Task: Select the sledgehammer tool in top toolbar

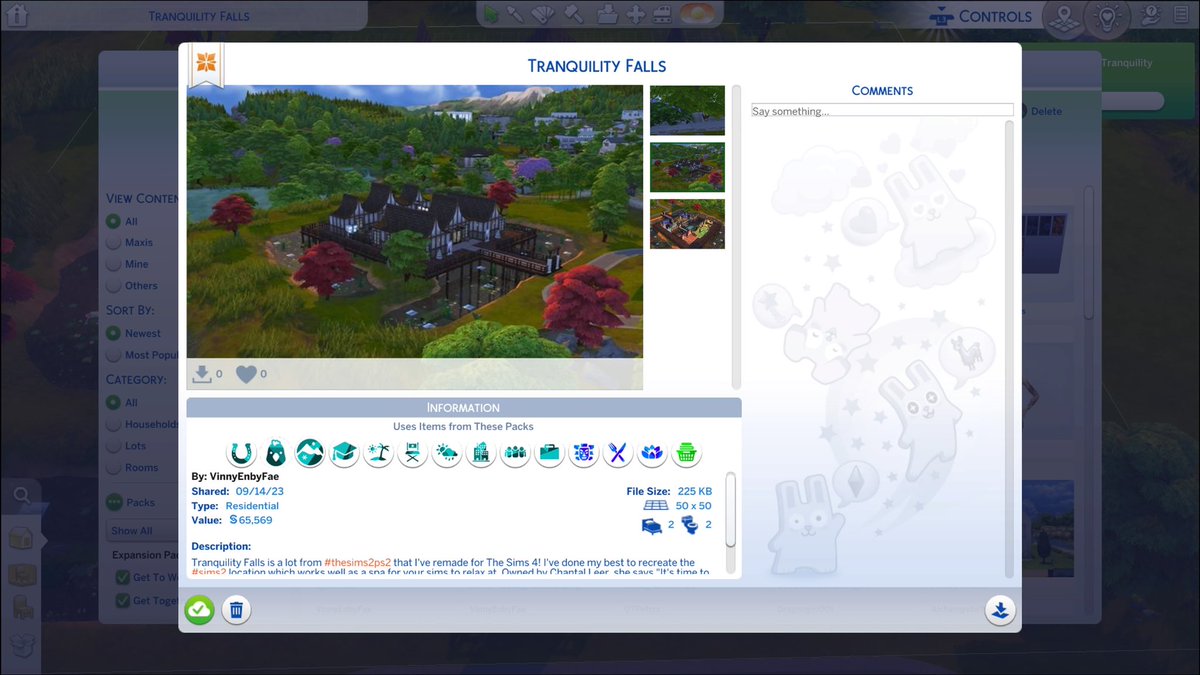Action: coord(573,14)
